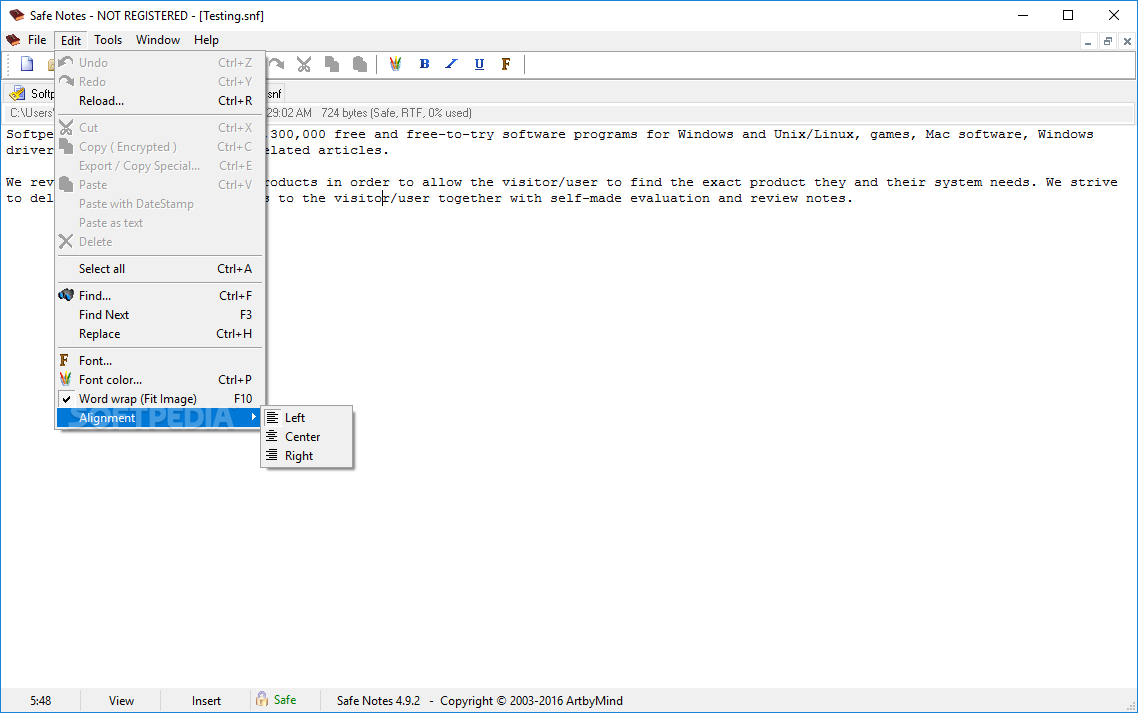Click the Find binoculars icon in menu
Viewport: 1138px width, 713px height.
click(x=66, y=295)
